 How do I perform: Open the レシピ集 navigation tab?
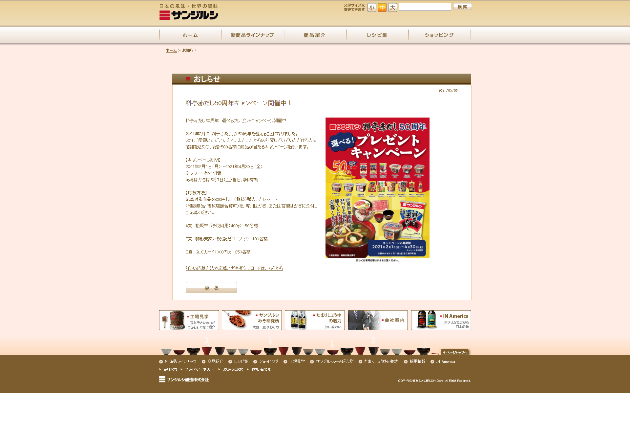376,34
